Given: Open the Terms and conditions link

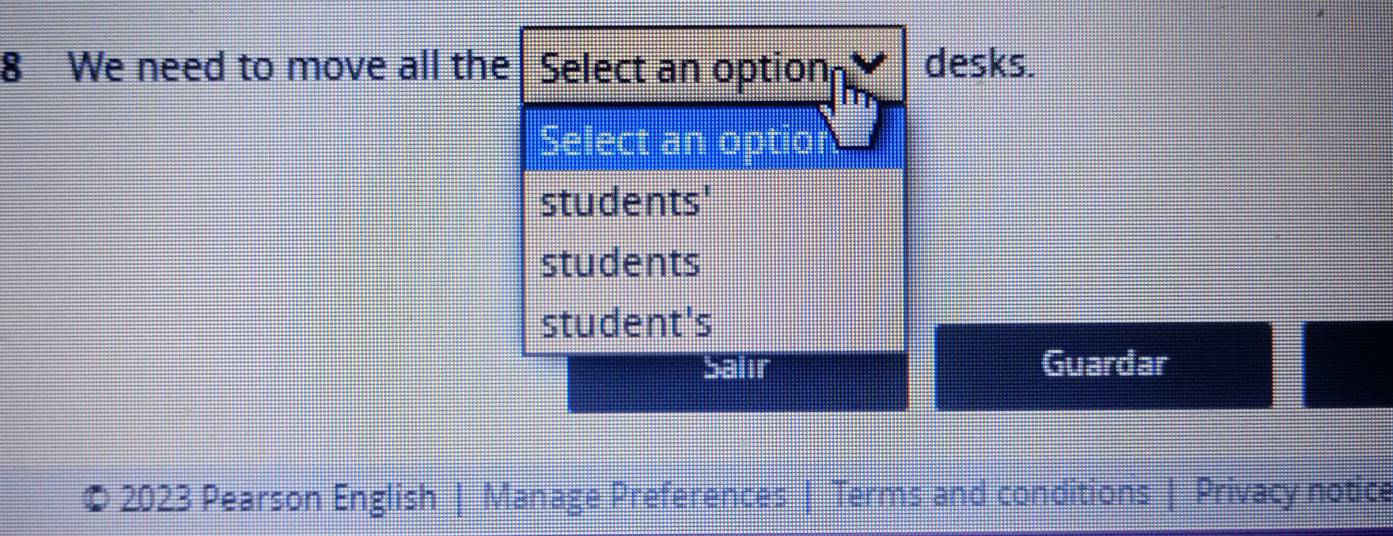Looking at the screenshot, I should coord(992,493).
